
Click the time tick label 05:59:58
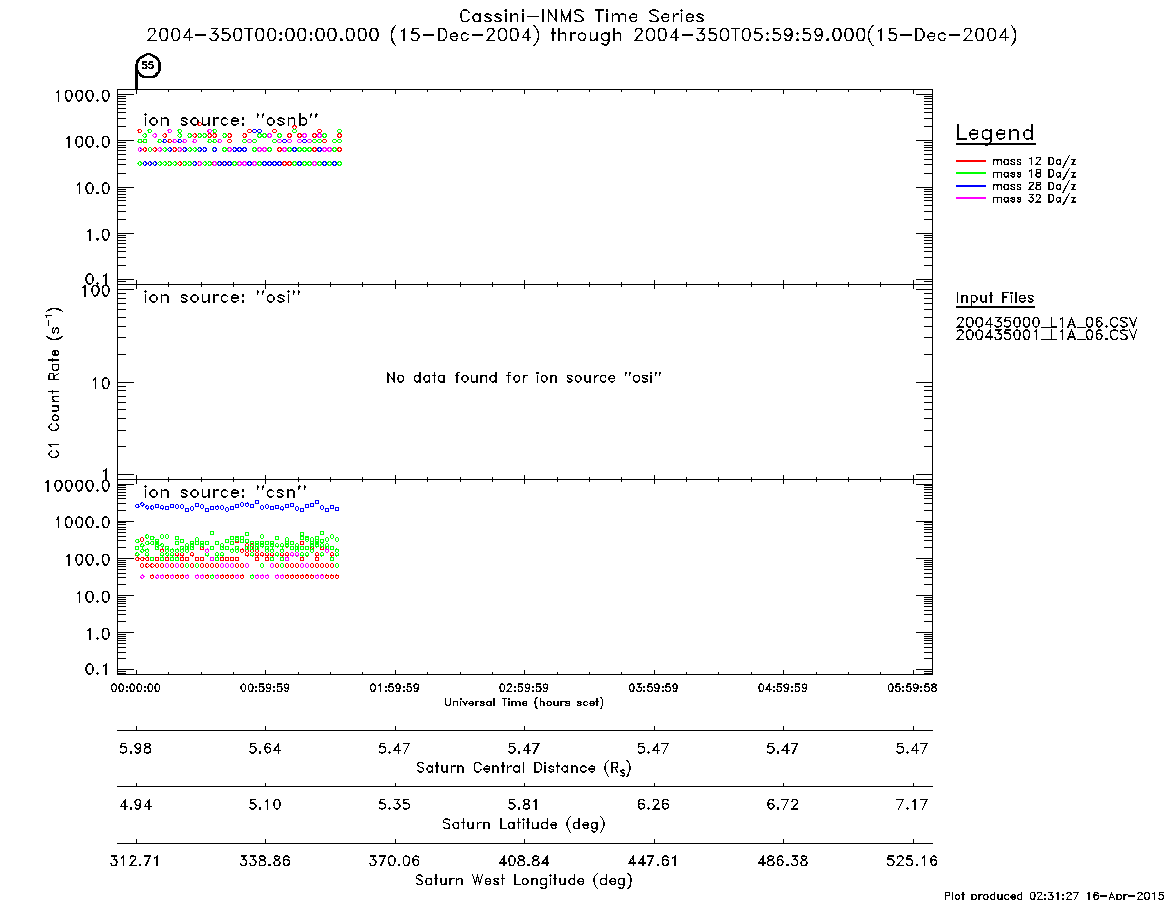912,688
